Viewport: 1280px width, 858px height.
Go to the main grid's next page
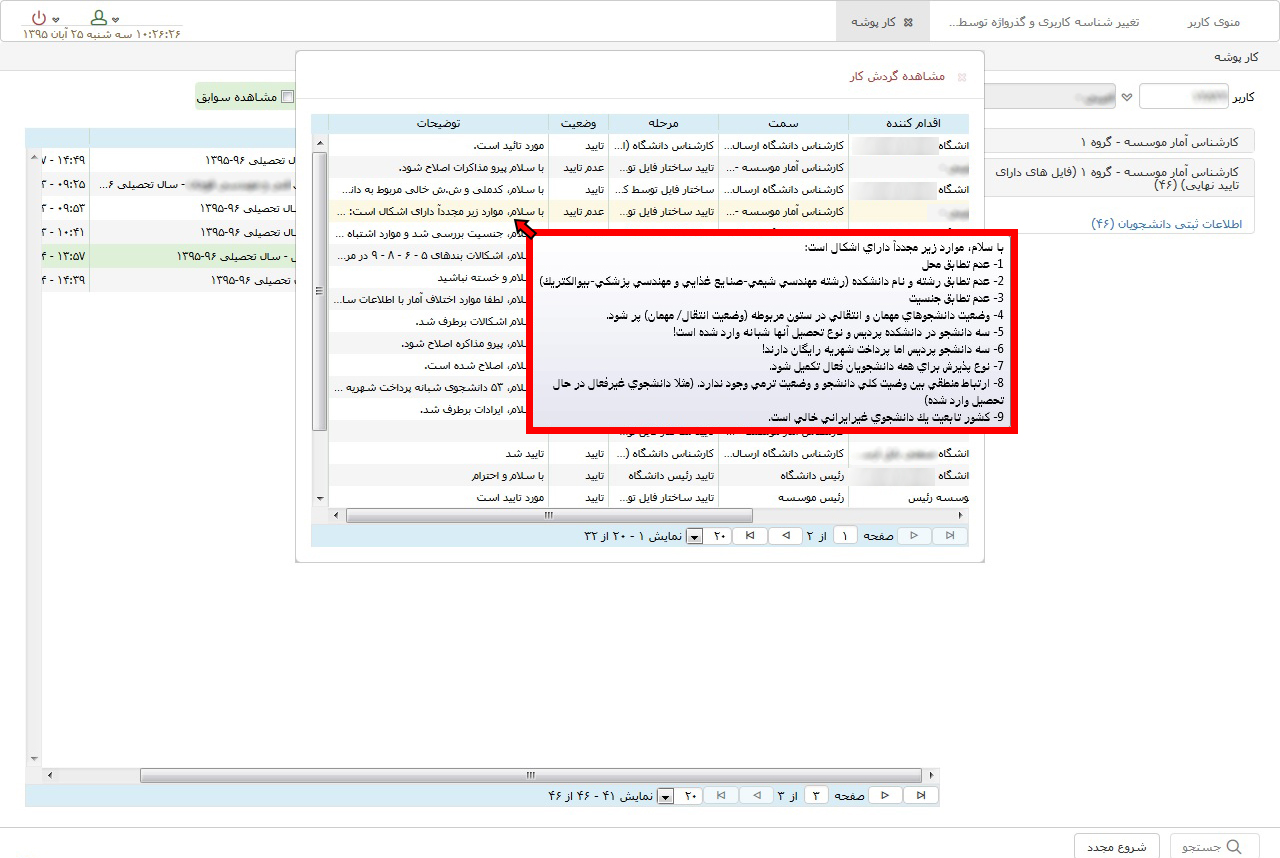(885, 795)
